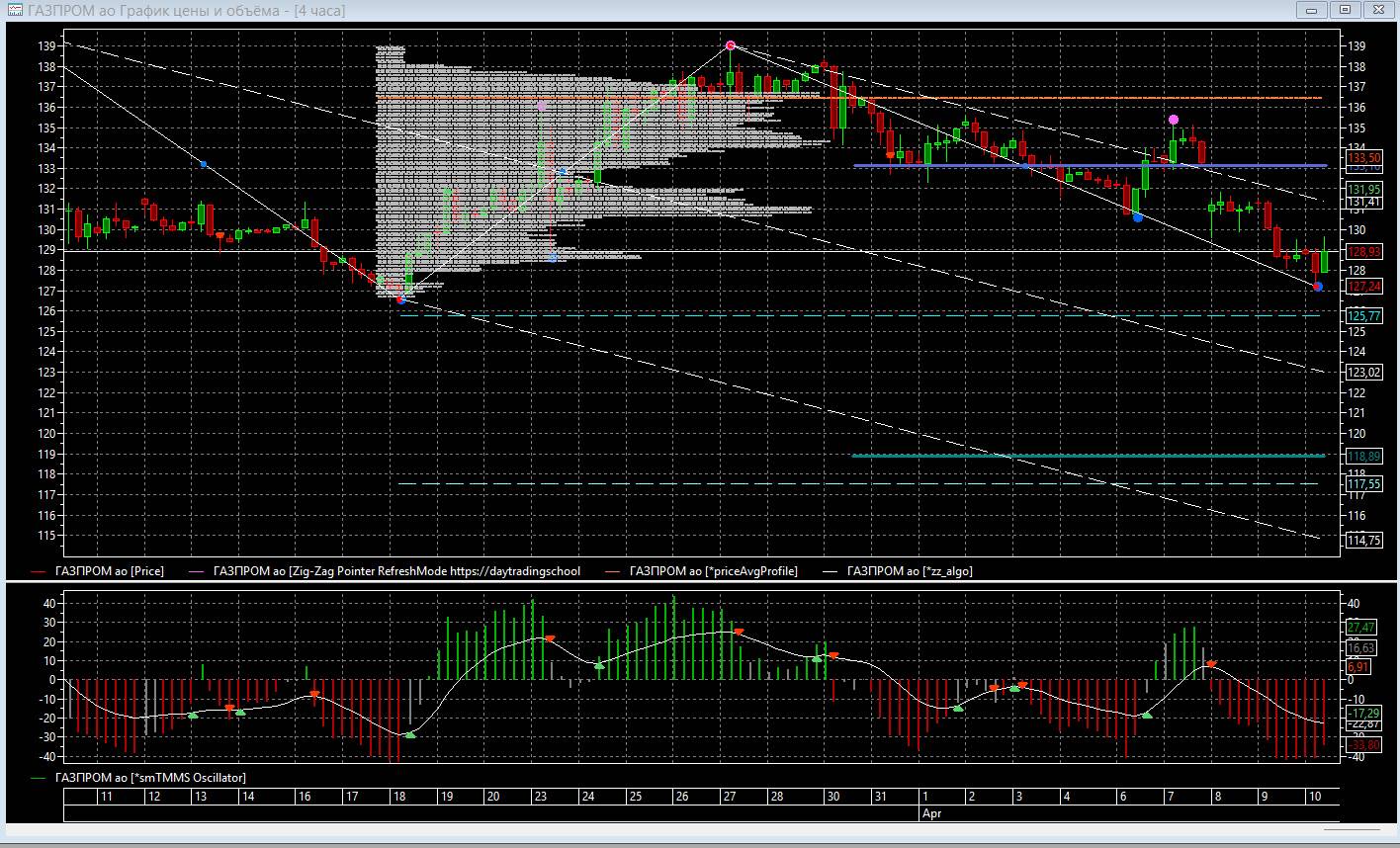Click the thick blue horizontal level line near 133
This screenshot has width=1400, height=848.
click(x=1090, y=166)
